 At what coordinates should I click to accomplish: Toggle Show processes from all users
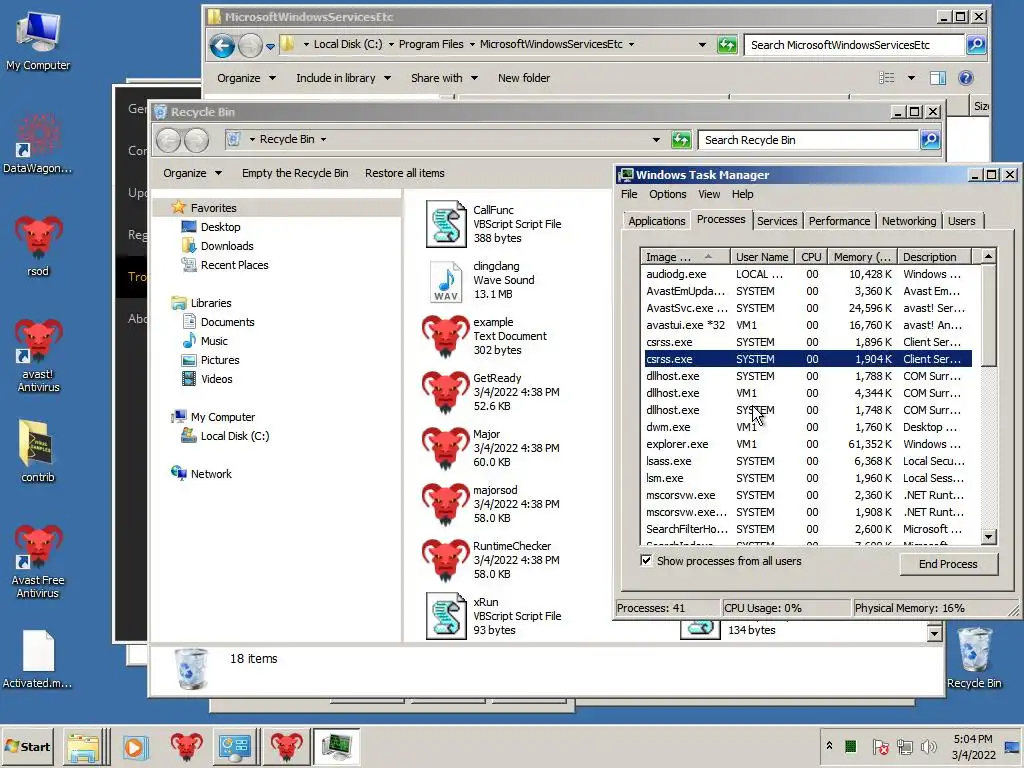tap(646, 560)
